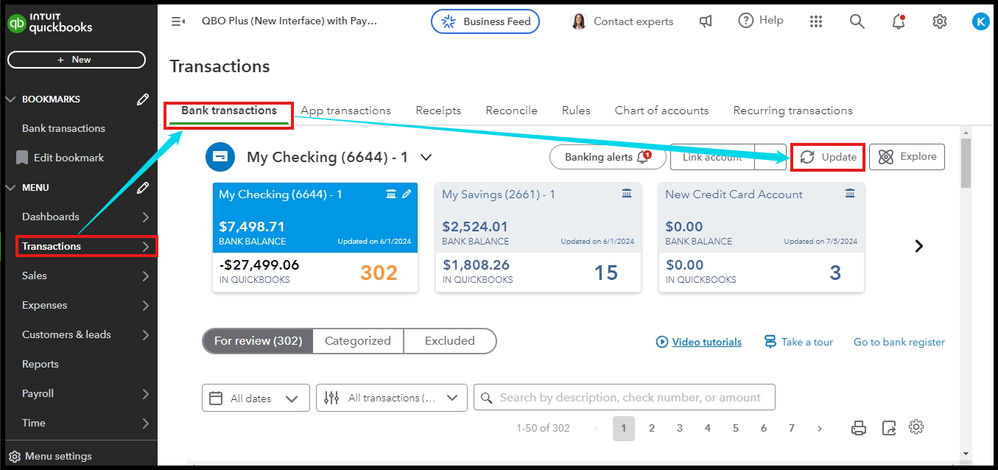Image resolution: width=998 pixels, height=470 pixels.
Task: Open the All dates dropdown
Action: click(x=256, y=398)
